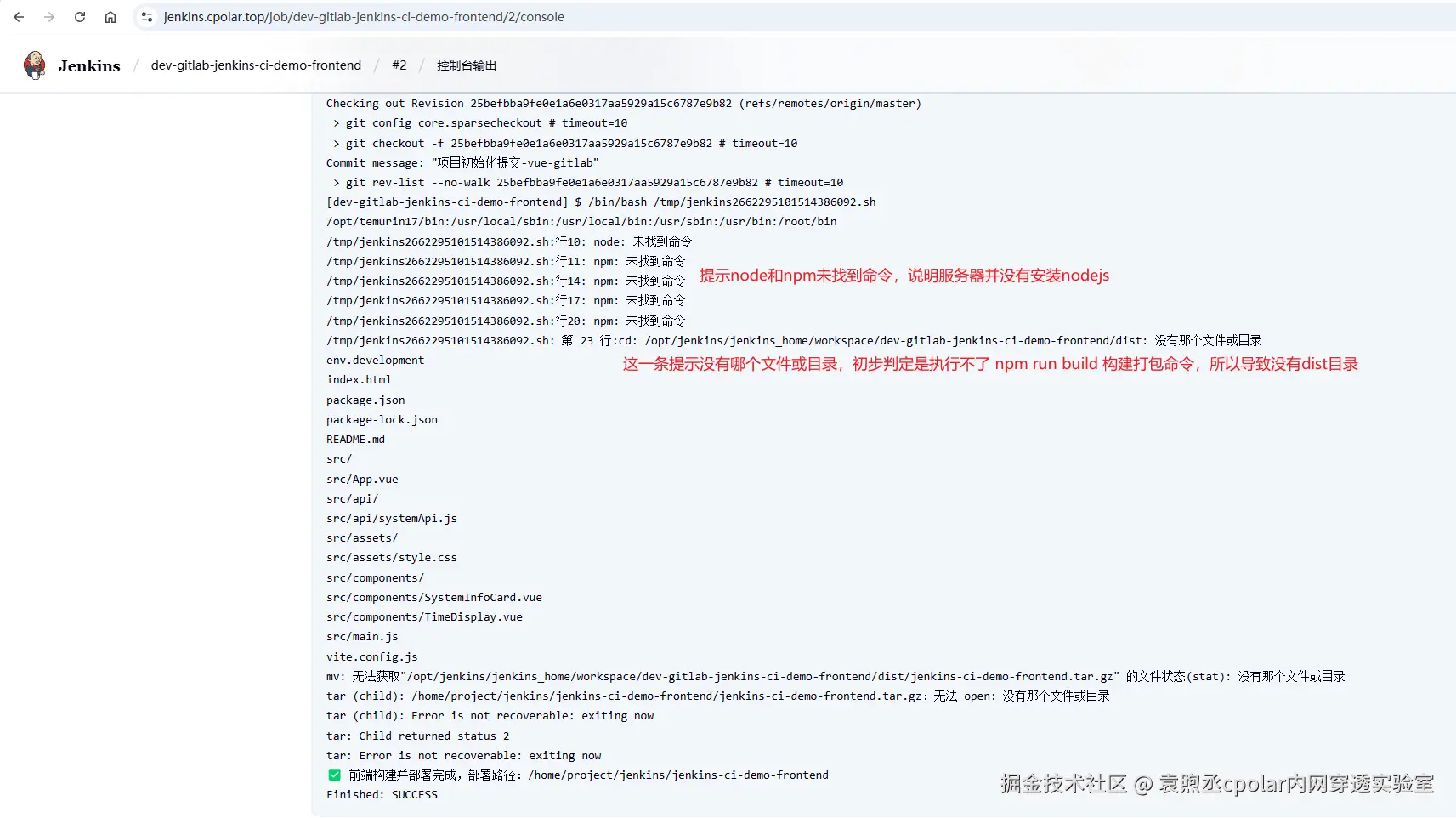The image size is (1456, 818).
Task: Click 'vite.config.js' in the output
Action: point(372,657)
